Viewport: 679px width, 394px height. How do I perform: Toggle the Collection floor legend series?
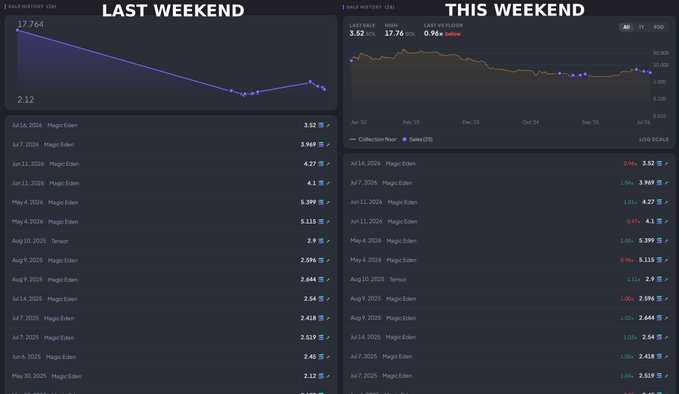point(373,139)
